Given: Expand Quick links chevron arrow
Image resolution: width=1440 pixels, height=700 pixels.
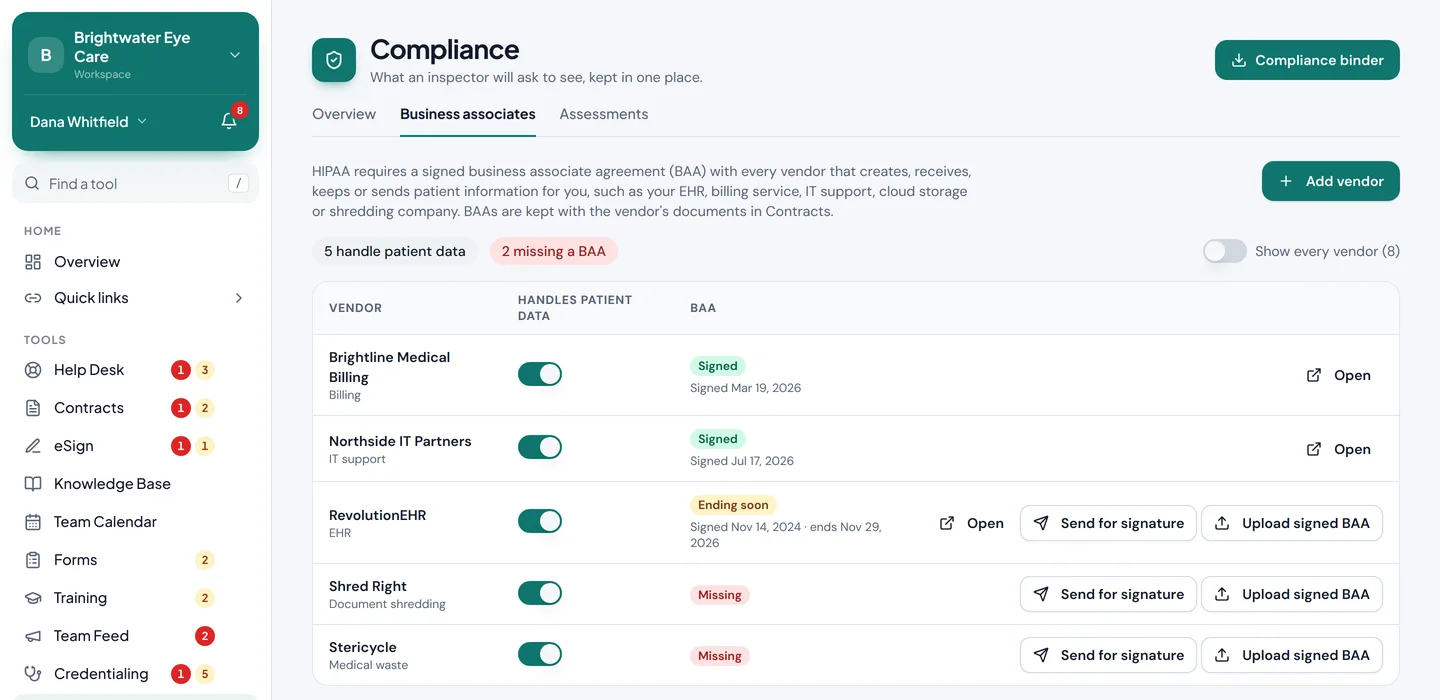Looking at the screenshot, I should tap(239, 298).
